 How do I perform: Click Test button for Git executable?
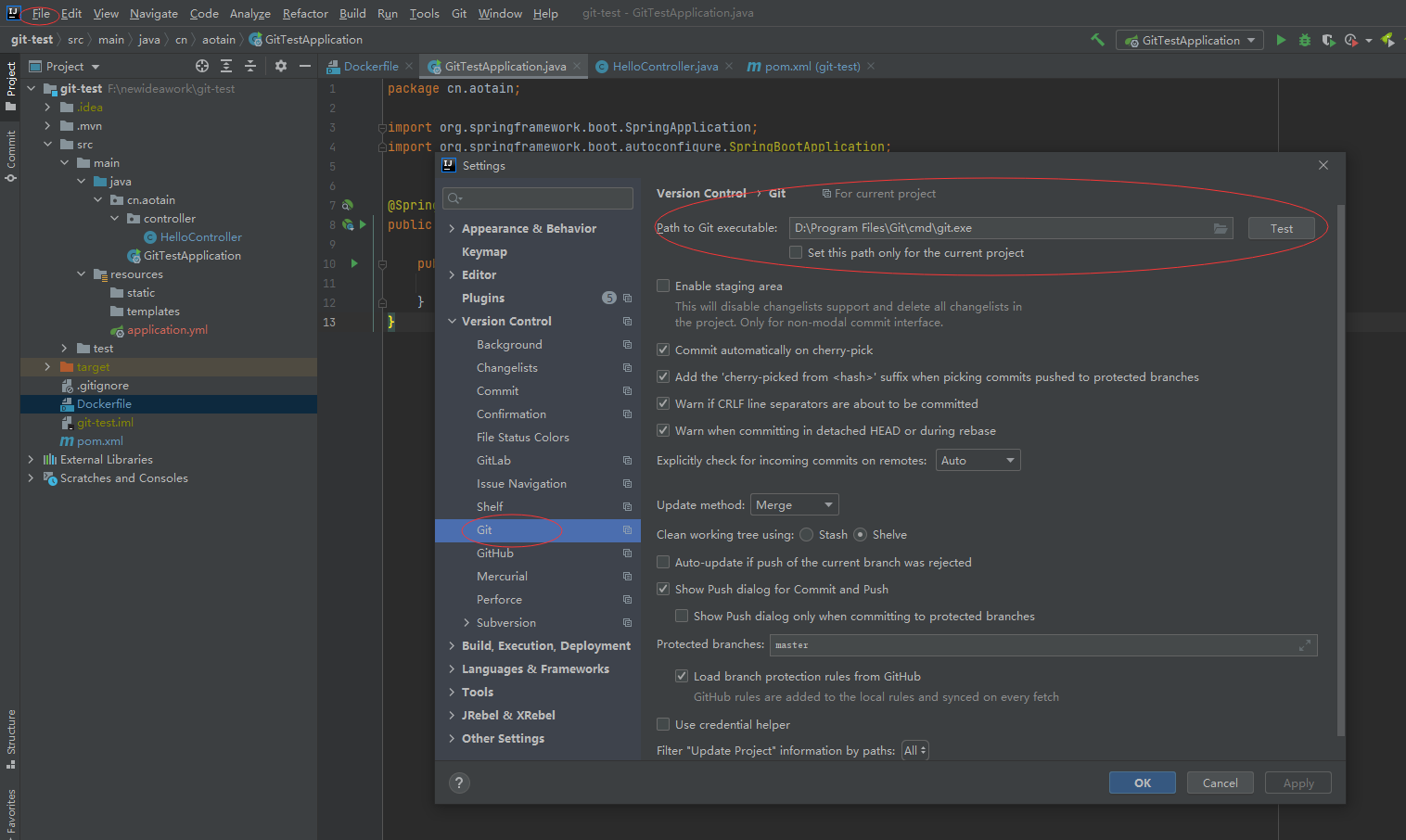1282,228
